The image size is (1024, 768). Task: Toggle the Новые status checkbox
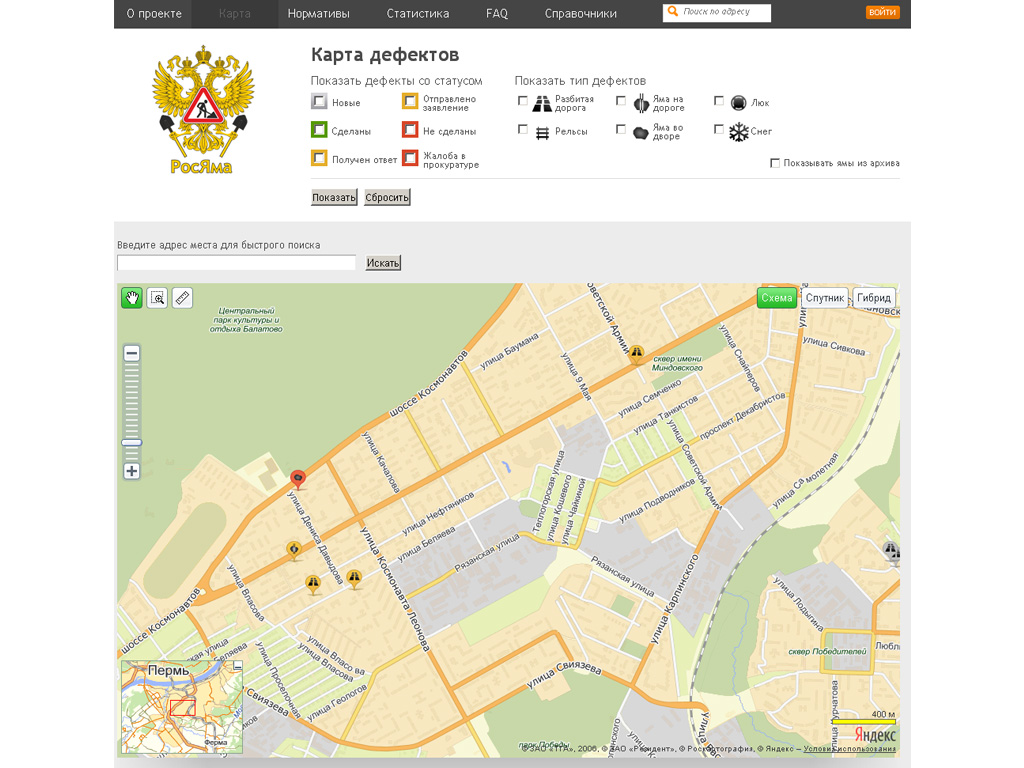pyautogui.click(x=319, y=101)
